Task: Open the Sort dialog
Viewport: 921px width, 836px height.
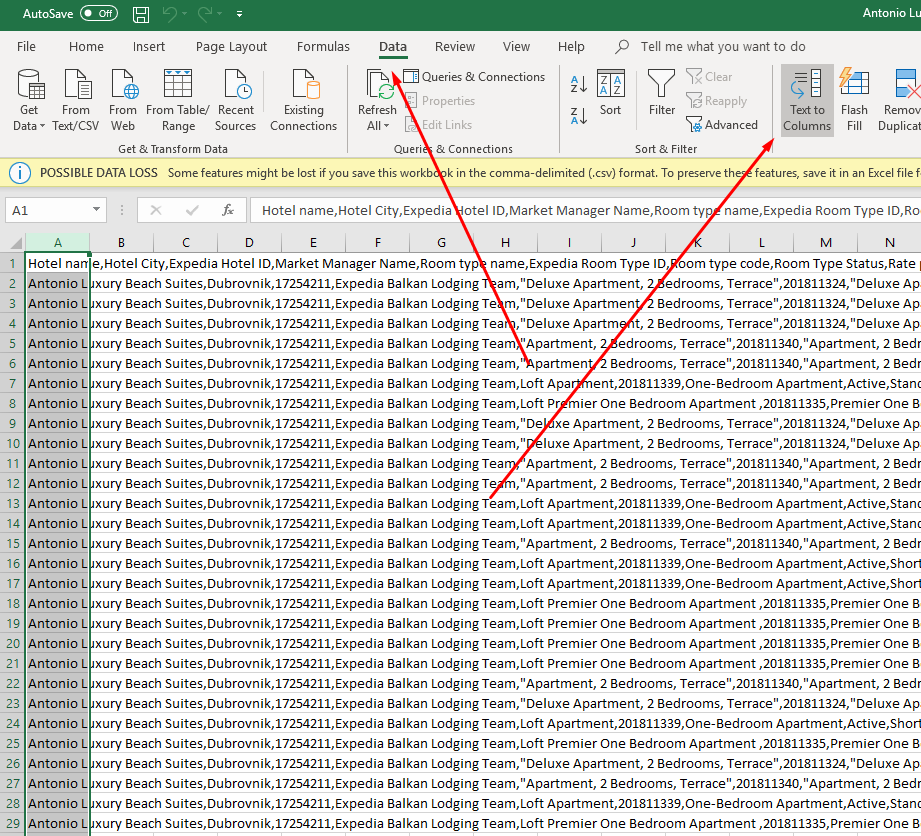Action: point(610,94)
